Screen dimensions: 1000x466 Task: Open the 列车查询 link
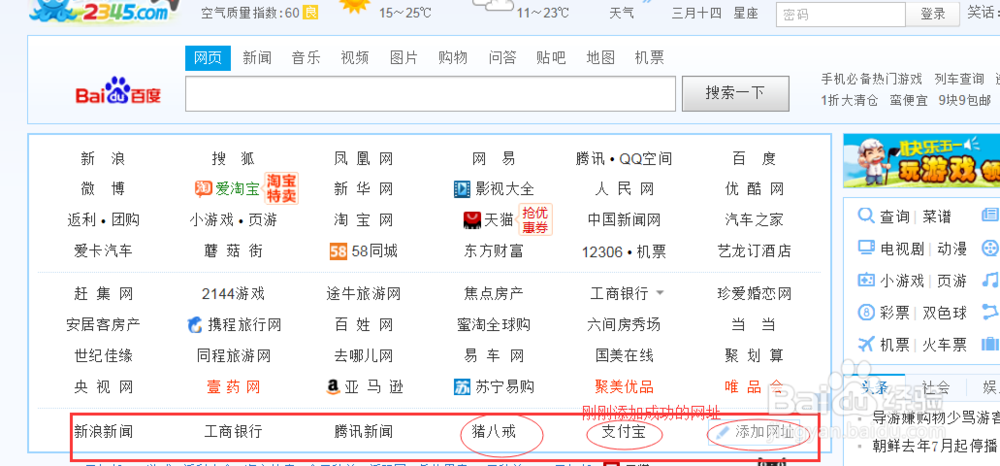point(959,80)
